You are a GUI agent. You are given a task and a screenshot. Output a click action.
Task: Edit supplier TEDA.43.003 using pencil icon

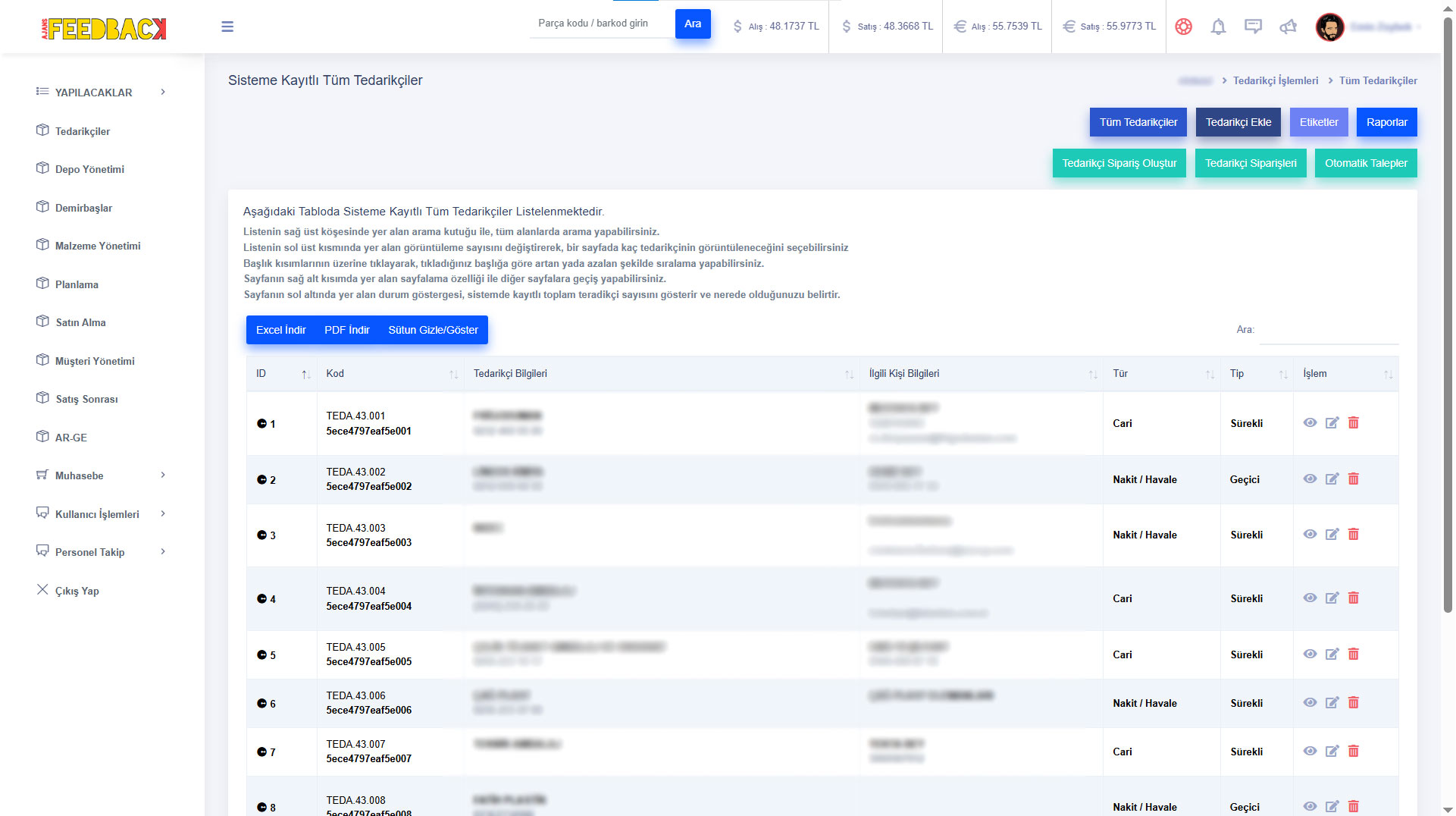click(1332, 535)
